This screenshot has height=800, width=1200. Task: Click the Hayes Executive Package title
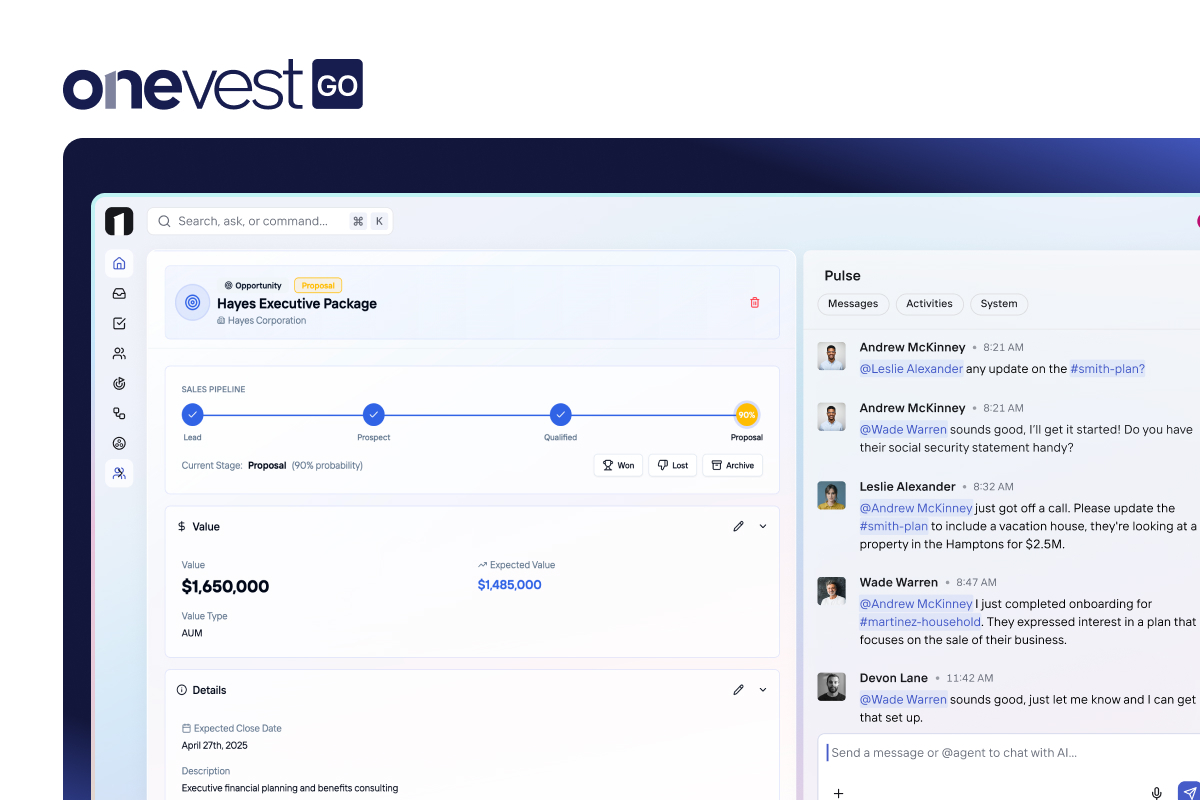coord(297,303)
